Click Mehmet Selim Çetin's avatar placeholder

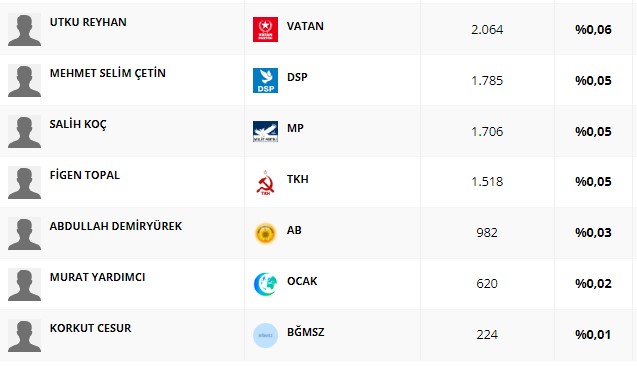[x=24, y=80]
